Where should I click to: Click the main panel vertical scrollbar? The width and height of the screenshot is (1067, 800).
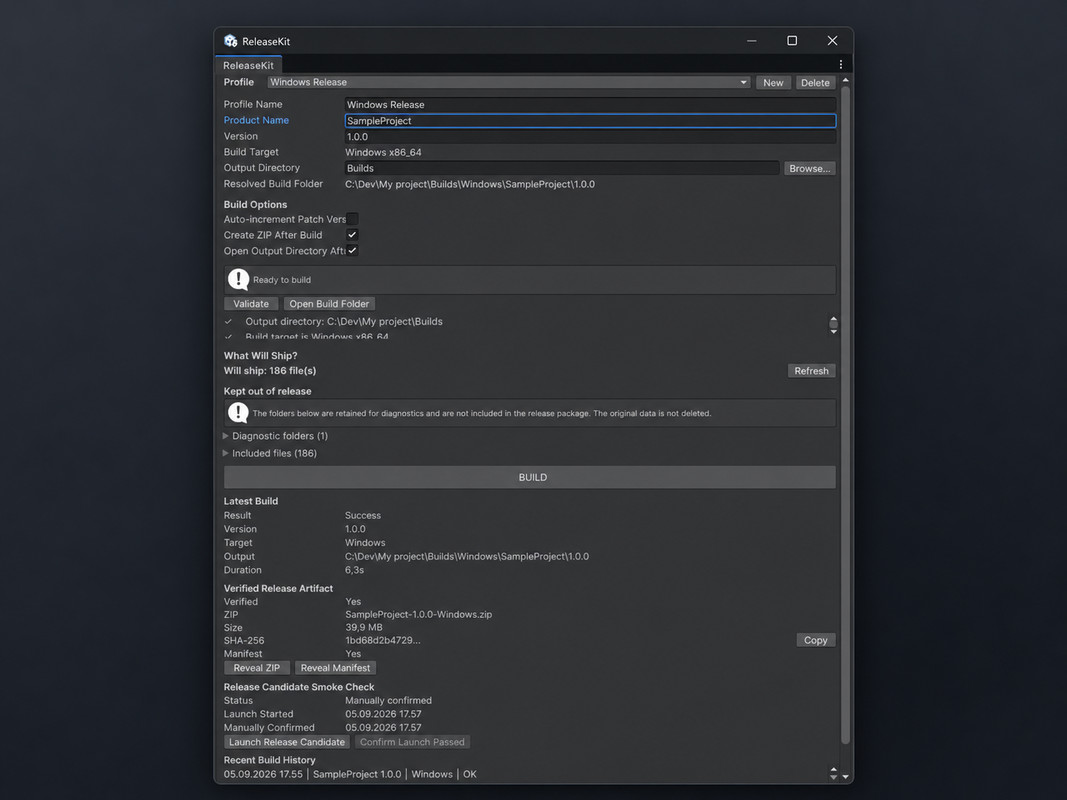click(845, 415)
